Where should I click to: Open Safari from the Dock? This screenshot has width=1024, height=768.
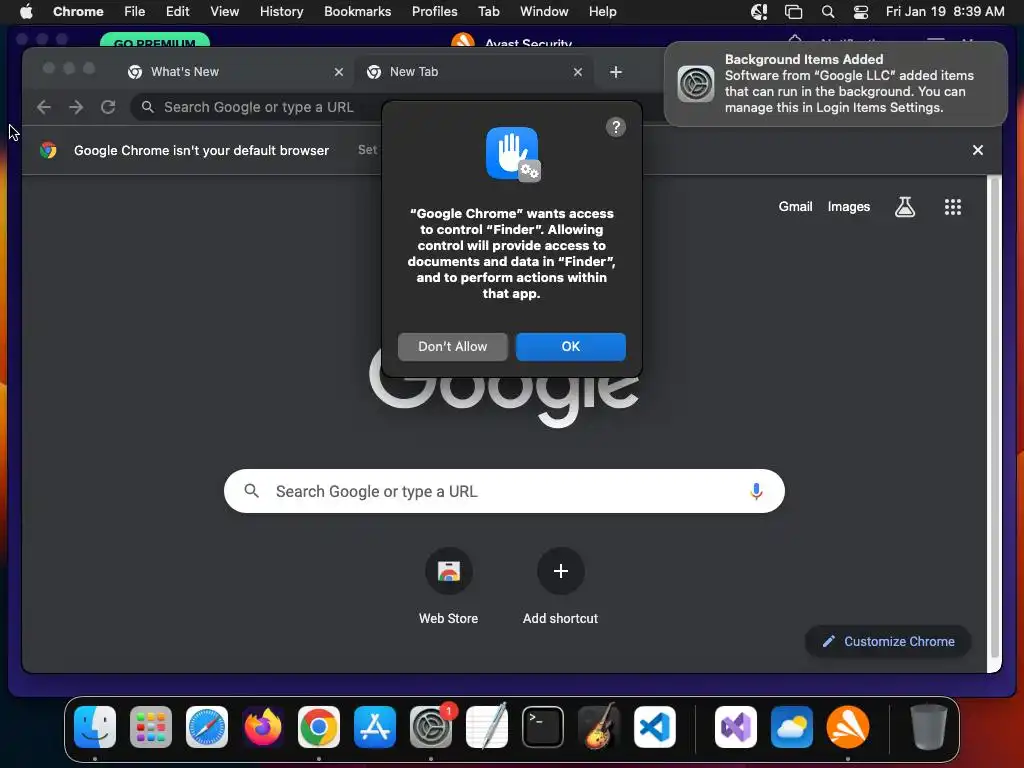207,727
